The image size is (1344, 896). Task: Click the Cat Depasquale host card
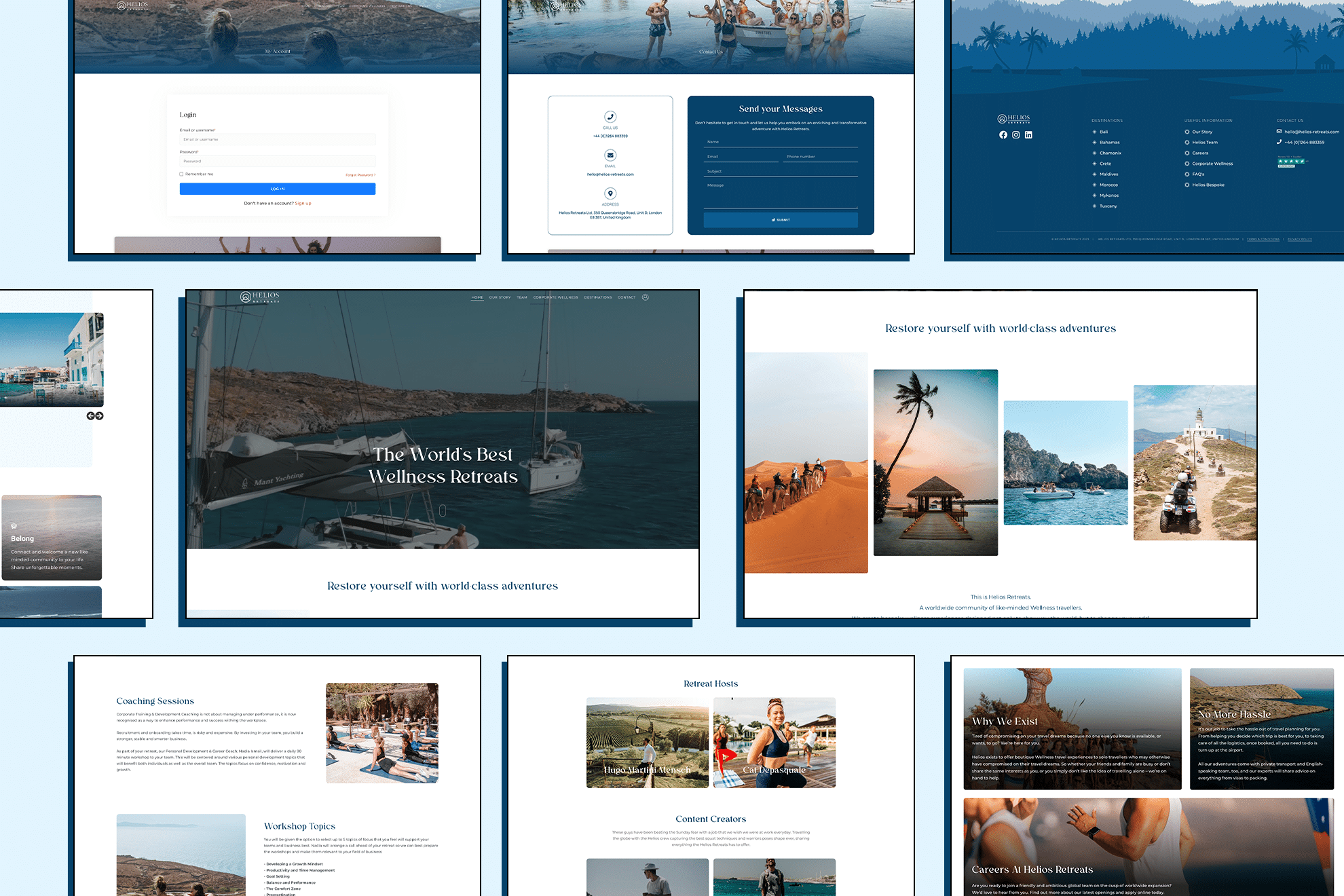click(x=774, y=743)
